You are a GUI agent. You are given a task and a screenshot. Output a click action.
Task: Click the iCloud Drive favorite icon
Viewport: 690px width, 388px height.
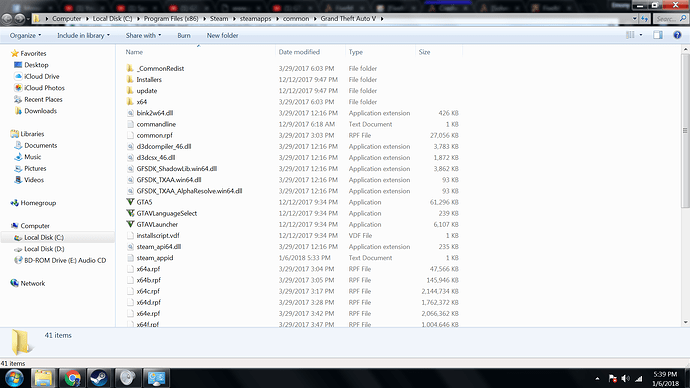[18, 76]
